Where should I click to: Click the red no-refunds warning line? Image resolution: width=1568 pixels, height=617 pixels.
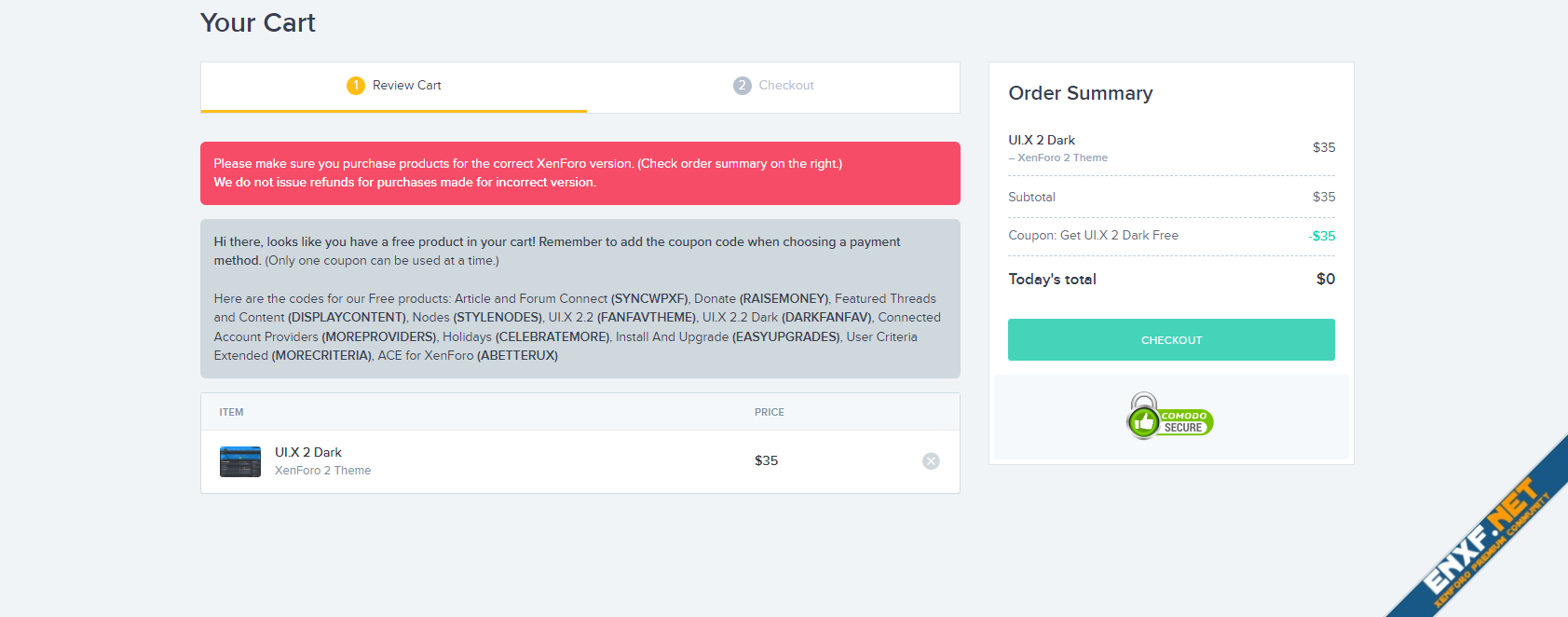[404, 182]
